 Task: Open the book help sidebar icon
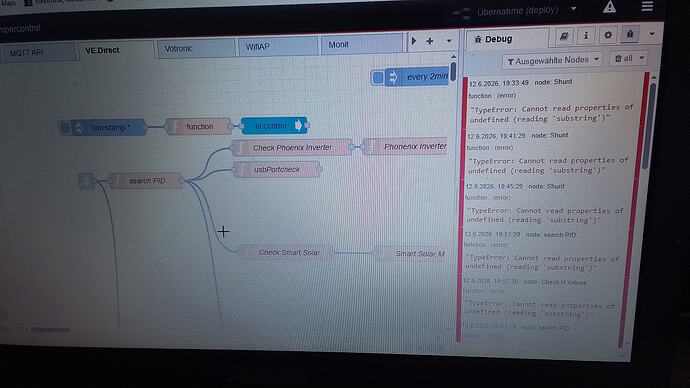[x=564, y=37]
